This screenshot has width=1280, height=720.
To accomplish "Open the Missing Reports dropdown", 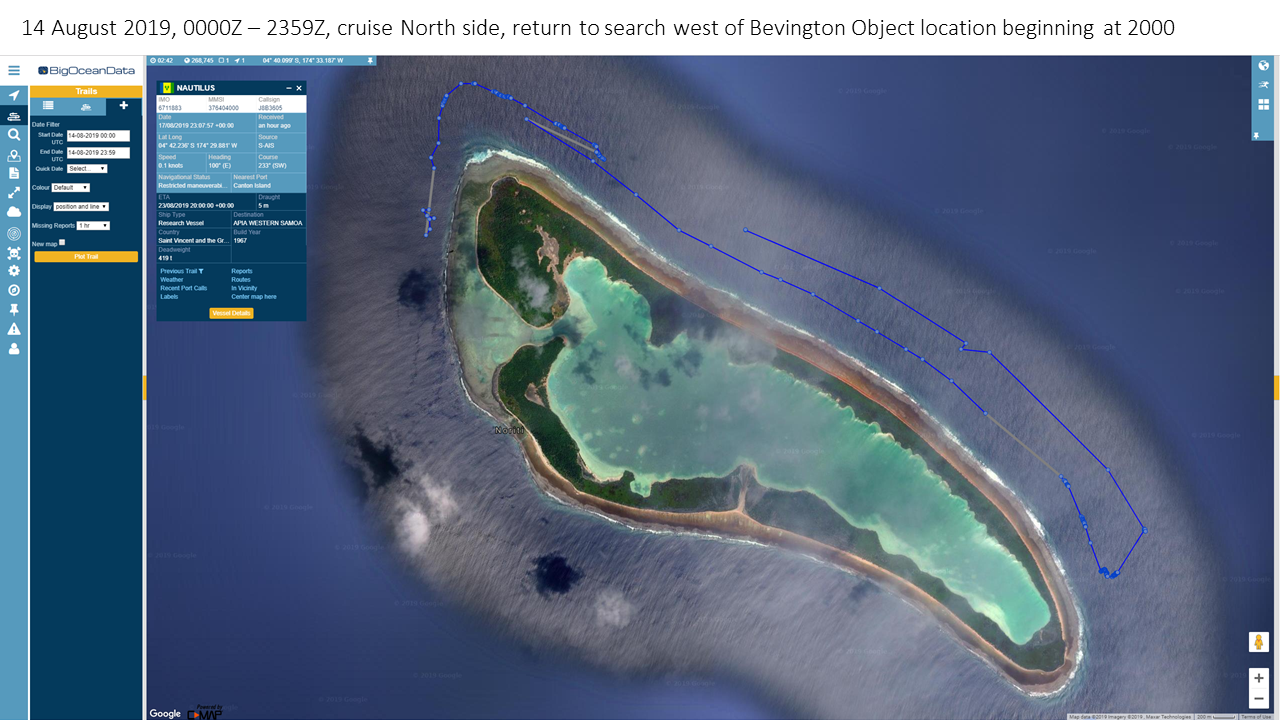I will (x=93, y=226).
